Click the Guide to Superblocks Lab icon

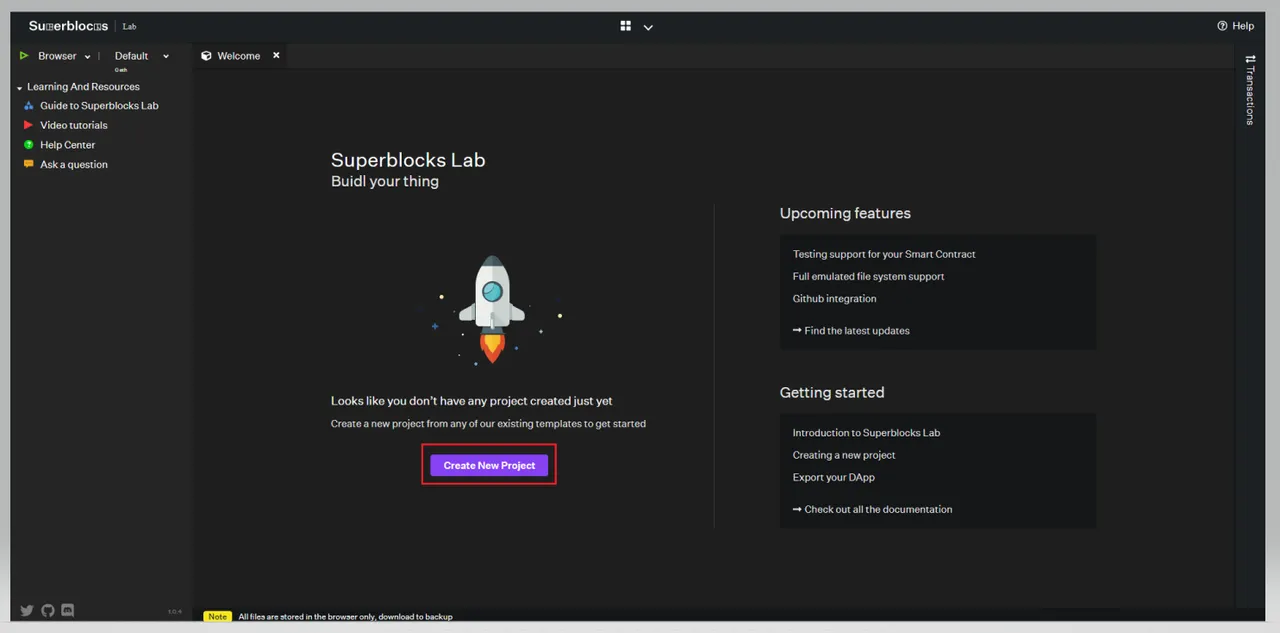point(29,106)
